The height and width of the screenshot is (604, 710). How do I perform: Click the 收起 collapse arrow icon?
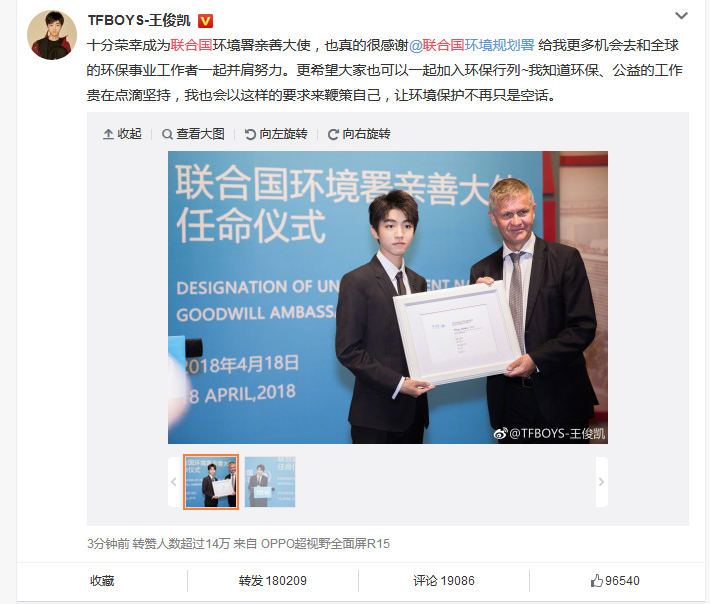click(108, 134)
